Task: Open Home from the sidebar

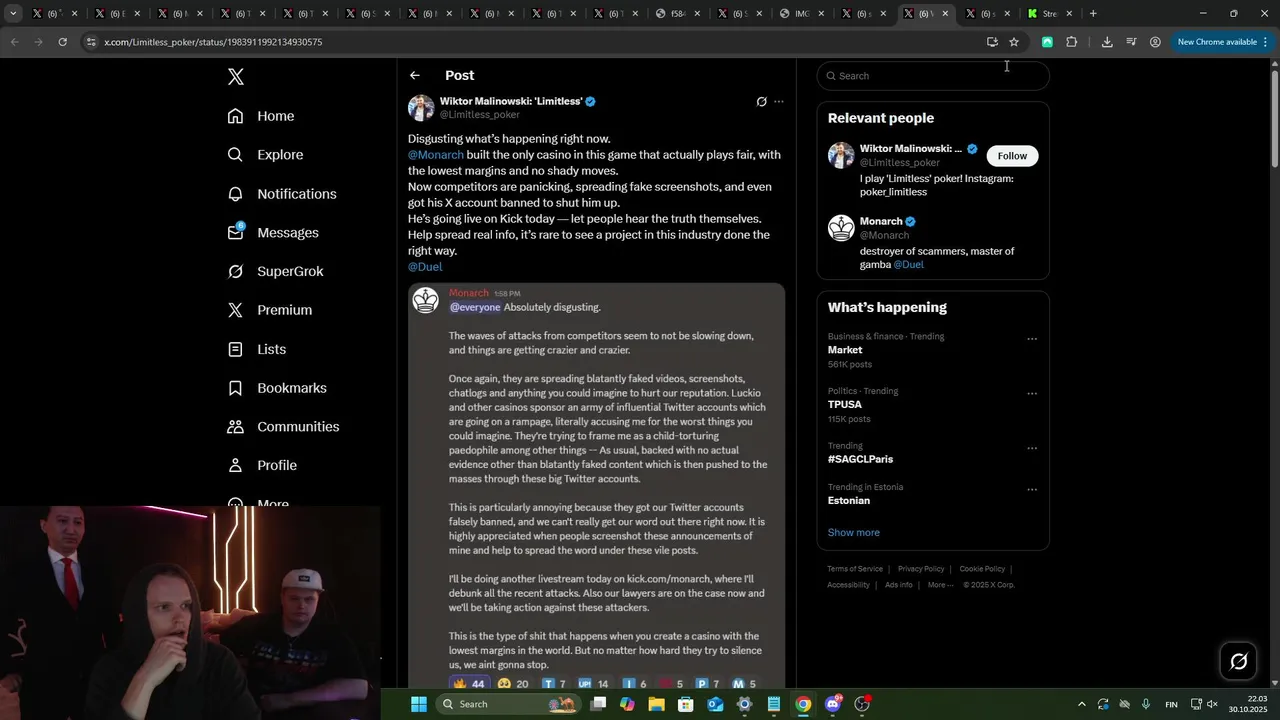Action: (x=261, y=116)
